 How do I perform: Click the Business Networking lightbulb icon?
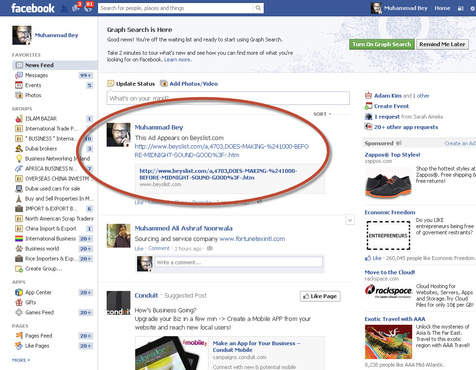pyautogui.click(x=19, y=158)
